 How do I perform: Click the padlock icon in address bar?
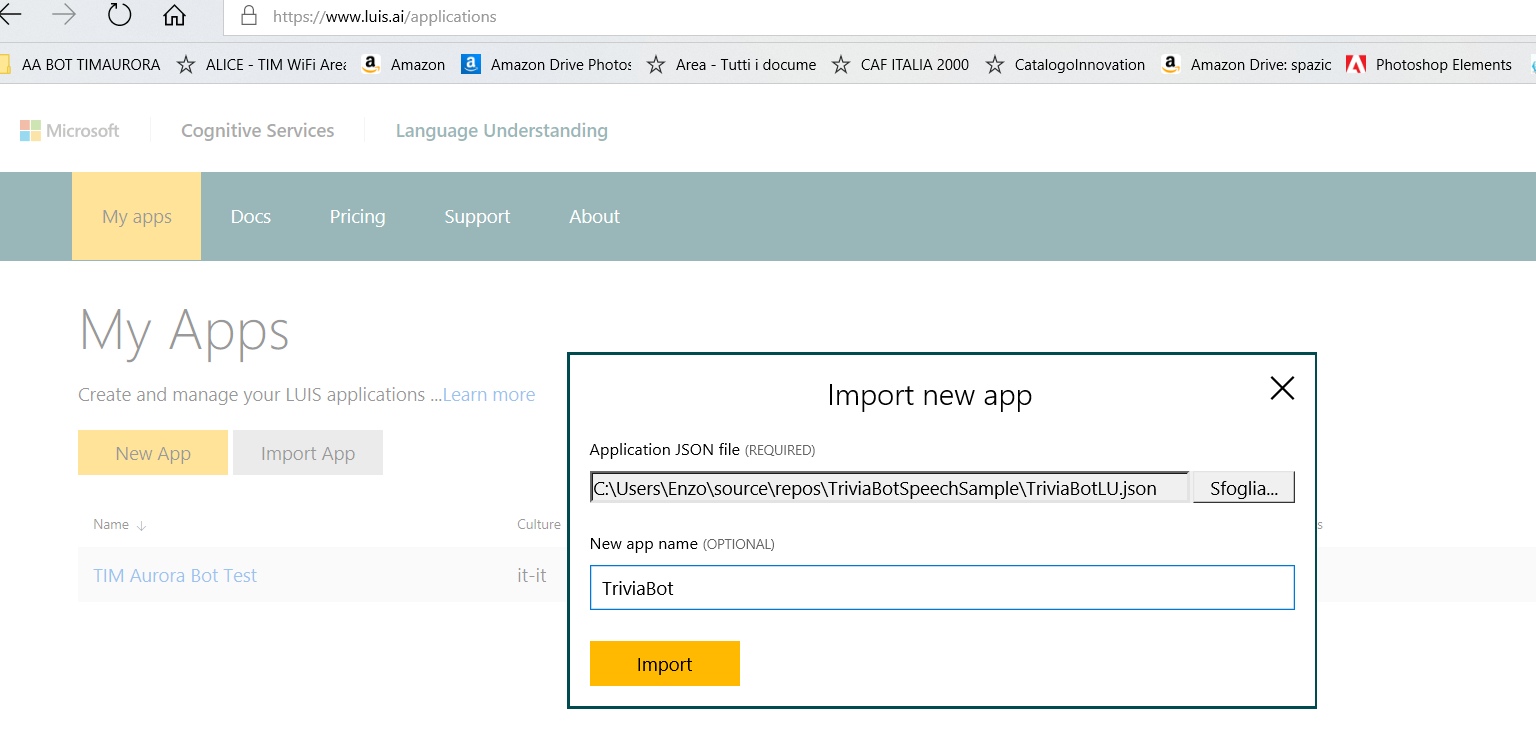(249, 16)
